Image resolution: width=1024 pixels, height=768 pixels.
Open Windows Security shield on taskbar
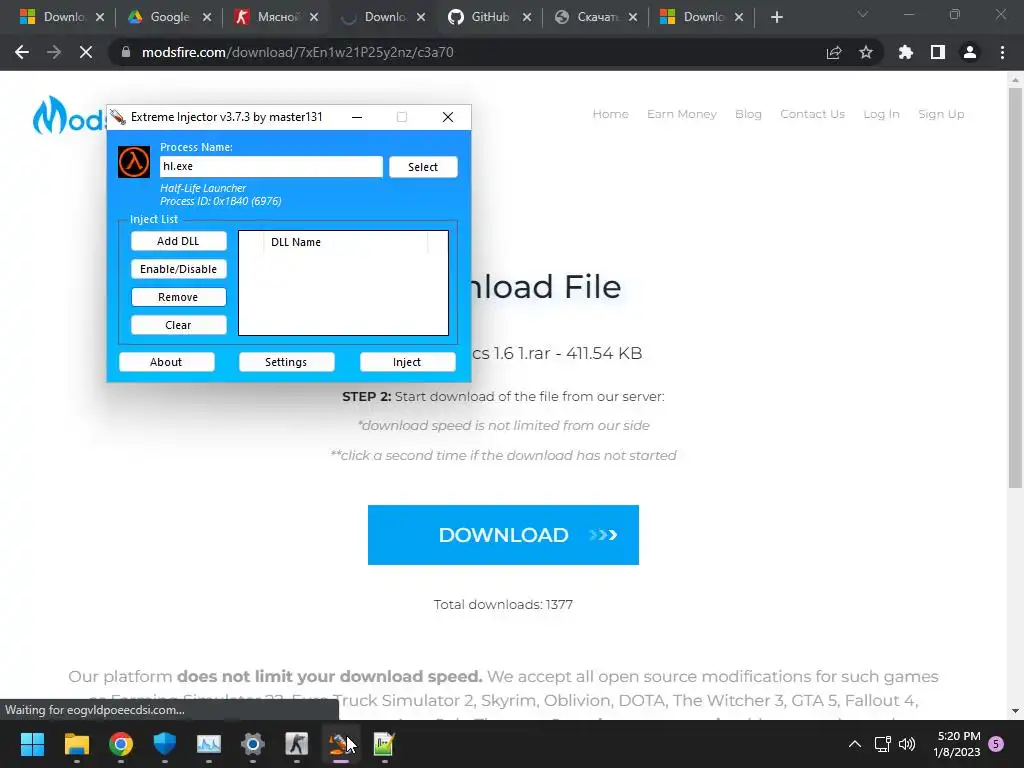point(165,744)
